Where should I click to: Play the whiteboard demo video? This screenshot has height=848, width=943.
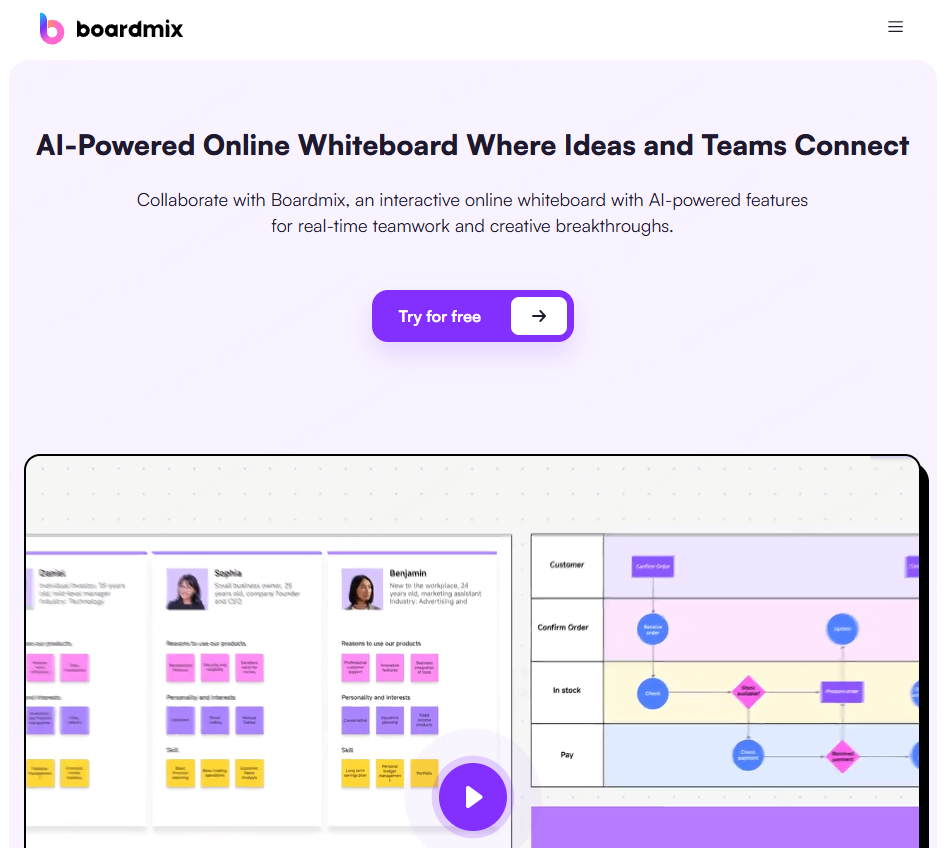473,796
